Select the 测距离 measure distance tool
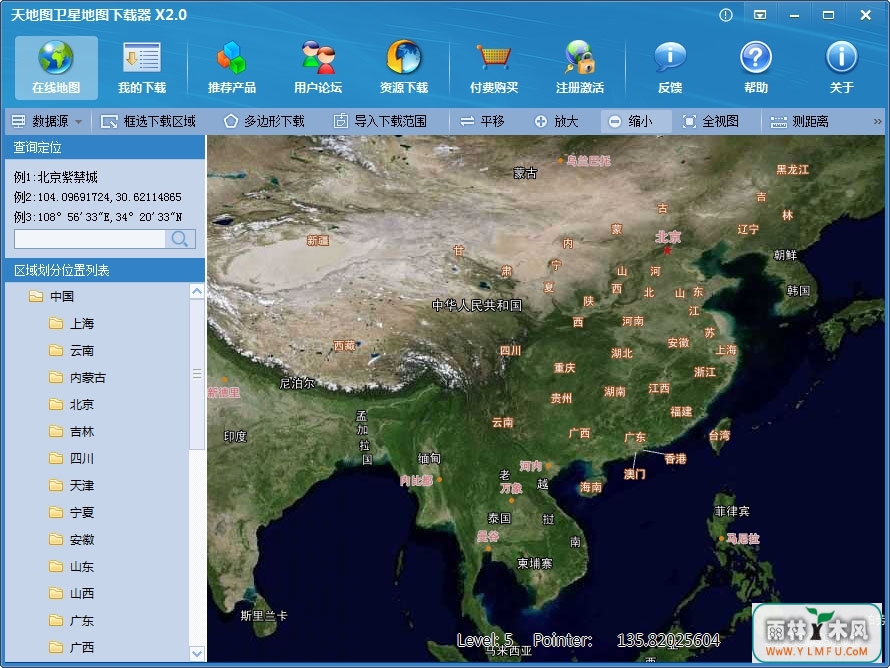 tap(799, 121)
